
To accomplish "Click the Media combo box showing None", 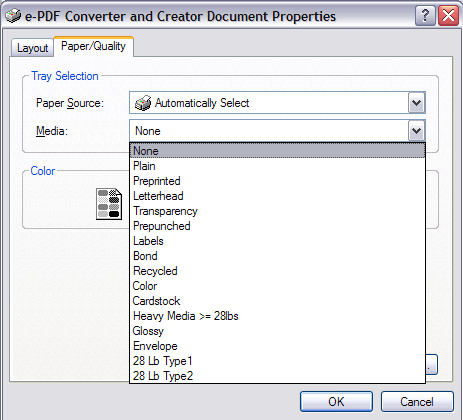I will pos(277,131).
